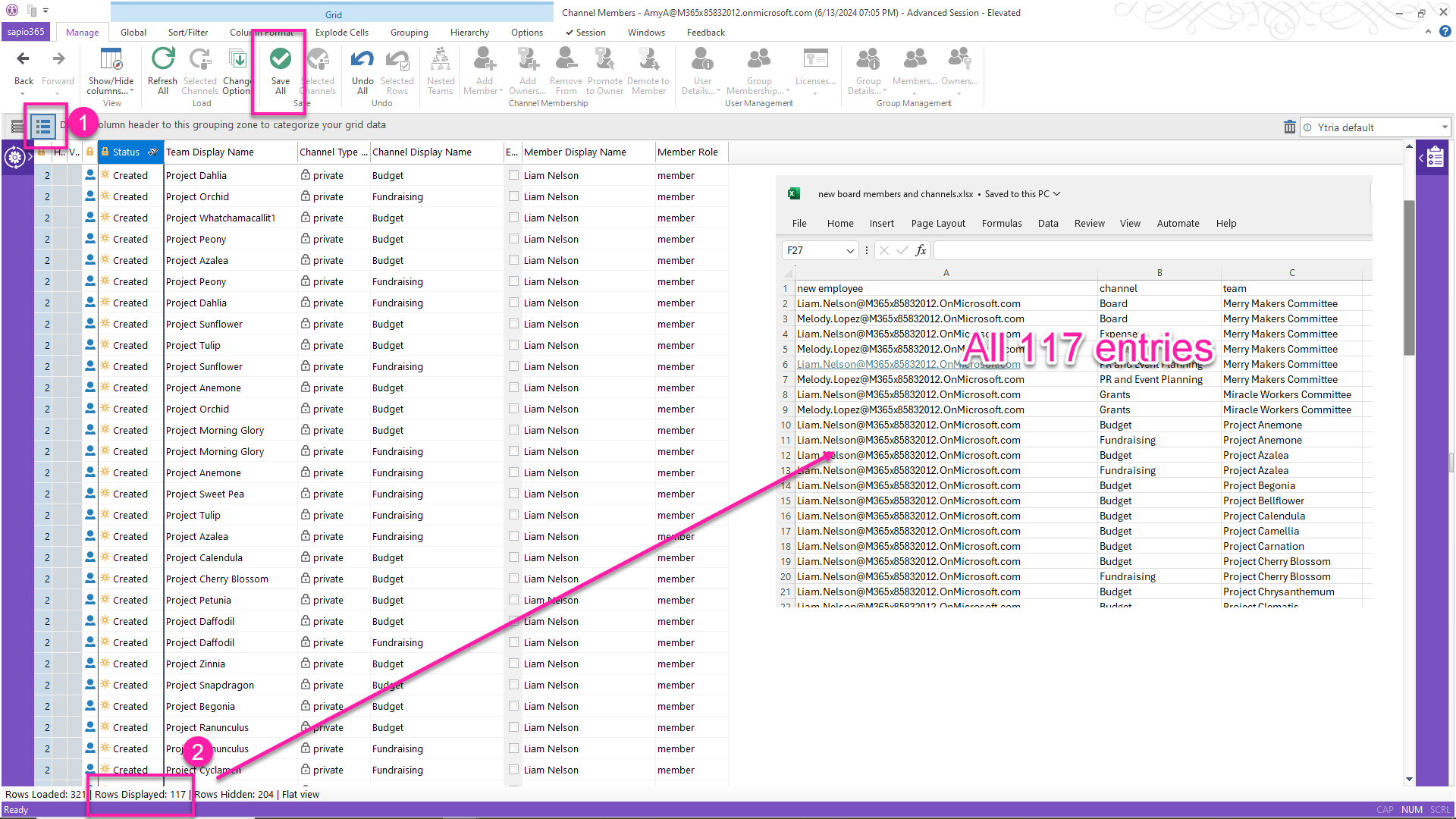Open quick access toolbar dropdown arrow

(x=45, y=11)
